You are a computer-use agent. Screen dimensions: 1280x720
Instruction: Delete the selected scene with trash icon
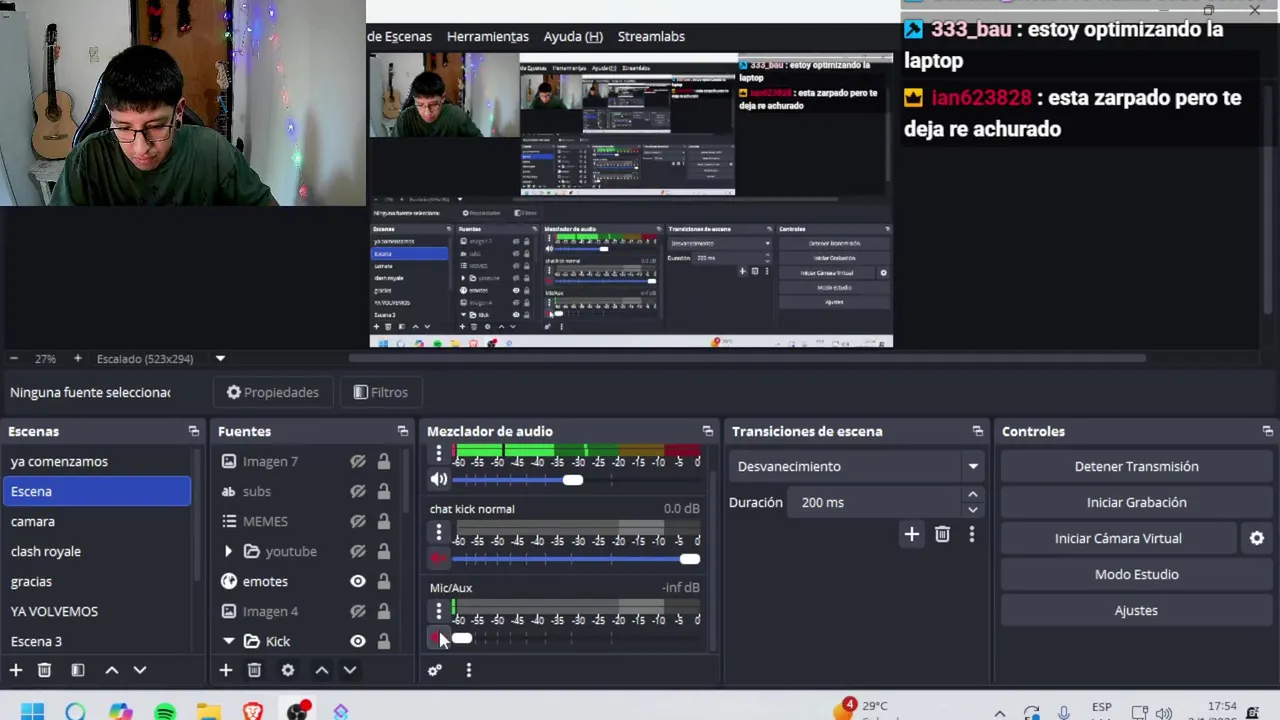[44, 670]
